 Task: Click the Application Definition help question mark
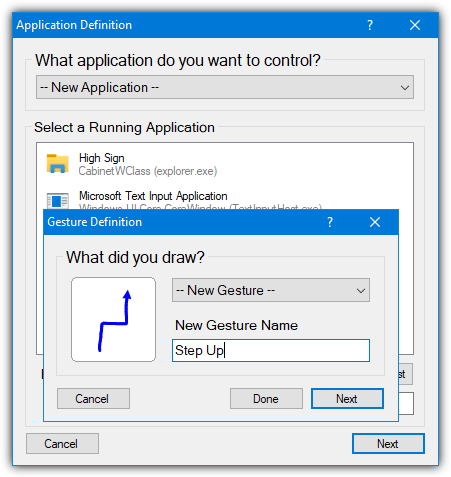(x=370, y=25)
